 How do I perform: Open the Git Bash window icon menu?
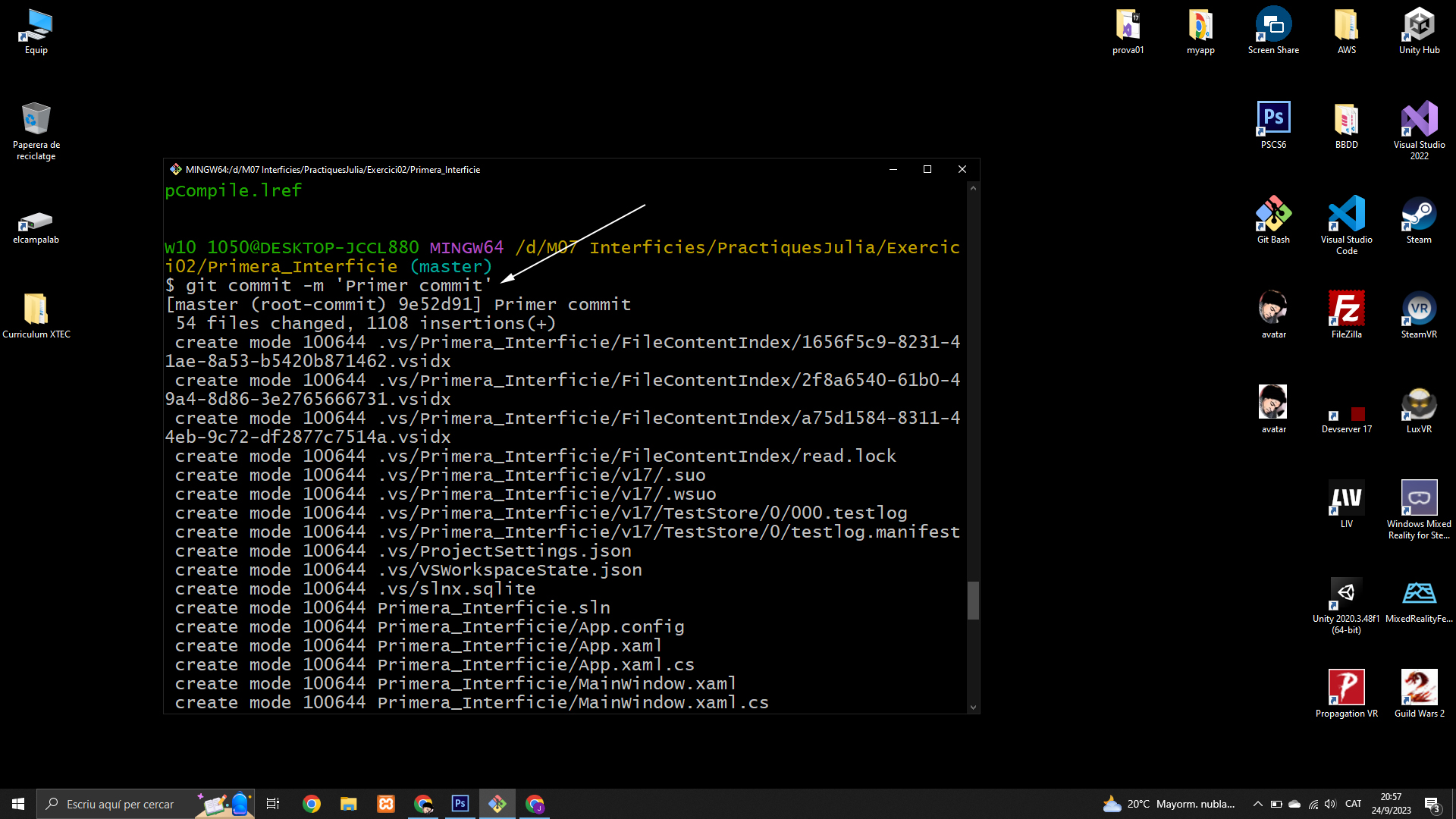coord(175,169)
